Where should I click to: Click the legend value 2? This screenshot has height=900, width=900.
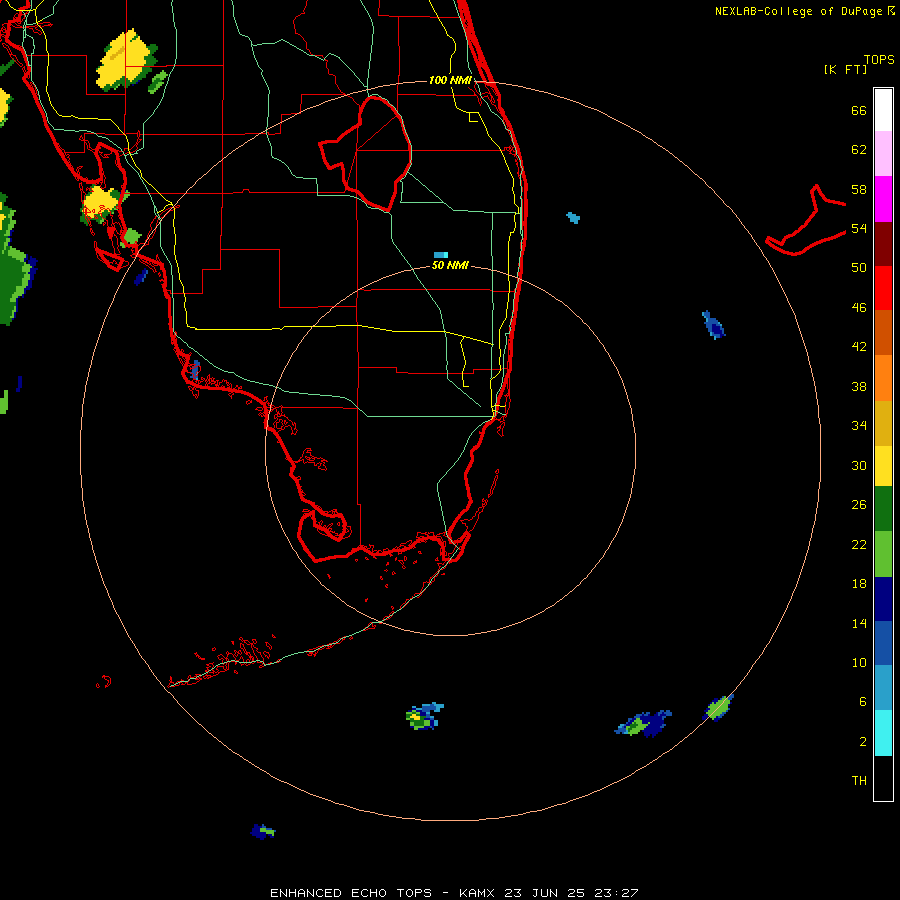coord(862,741)
